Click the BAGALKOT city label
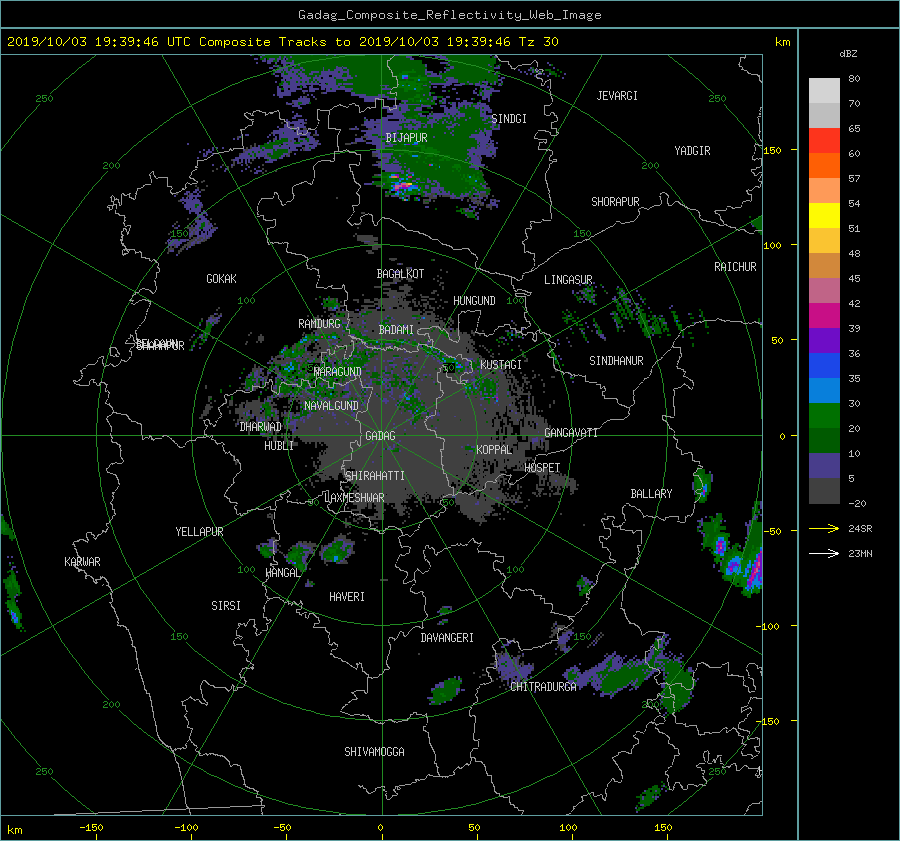The width and height of the screenshot is (900, 841). coord(400,274)
